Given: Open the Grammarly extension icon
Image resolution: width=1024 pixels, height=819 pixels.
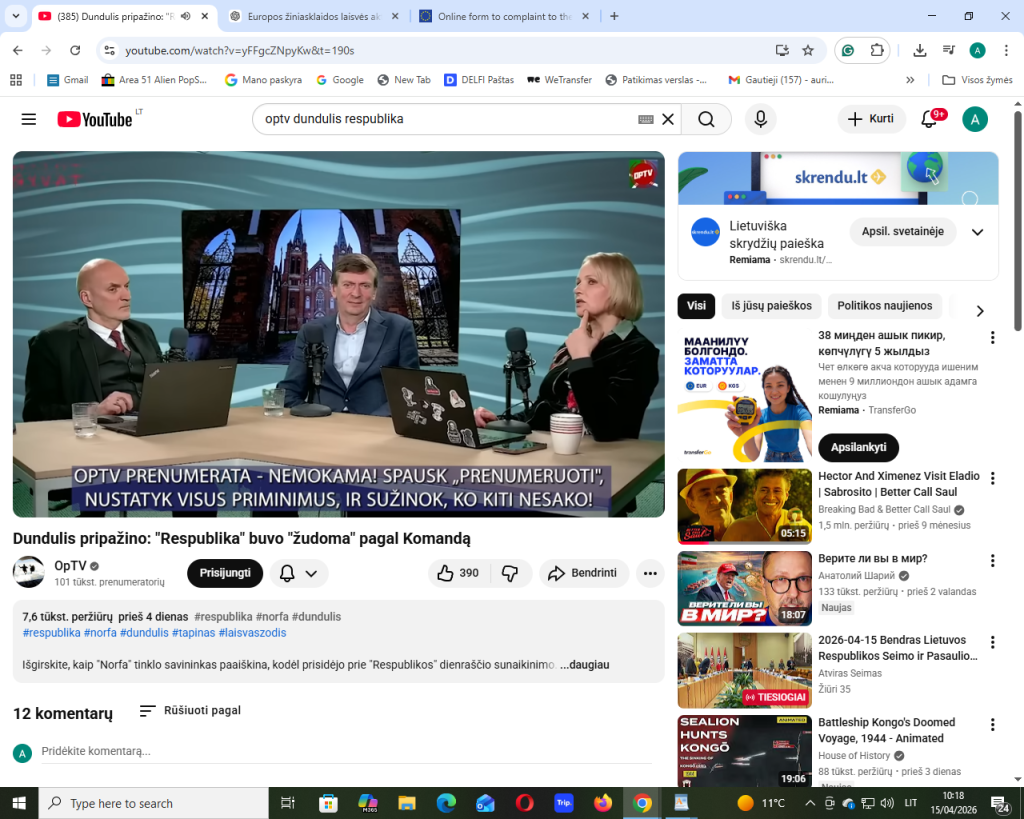Looking at the screenshot, I should tap(848, 50).
